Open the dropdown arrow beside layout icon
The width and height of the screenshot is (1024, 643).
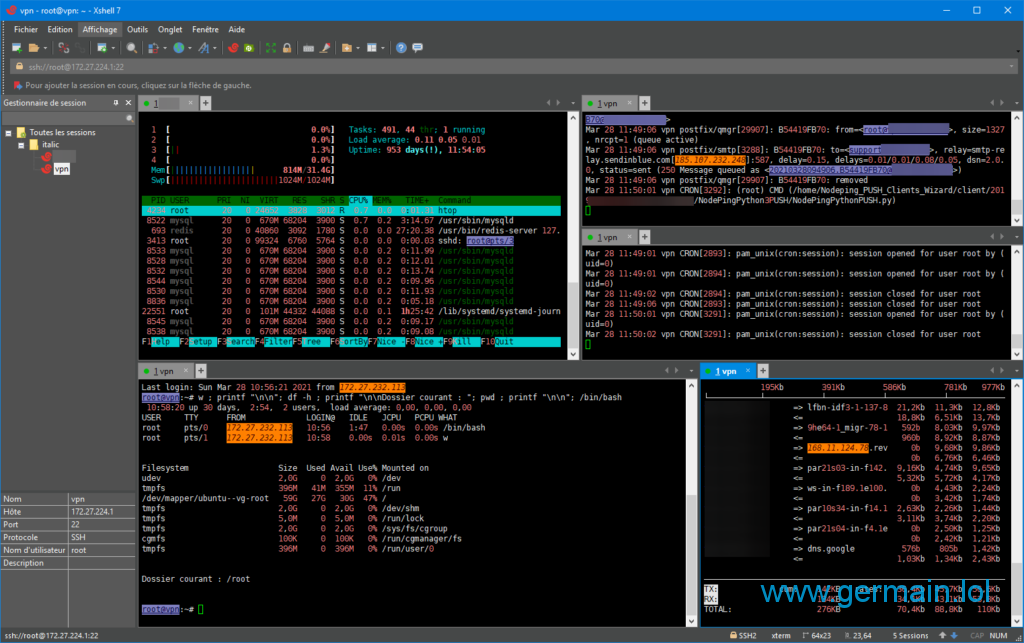point(383,48)
